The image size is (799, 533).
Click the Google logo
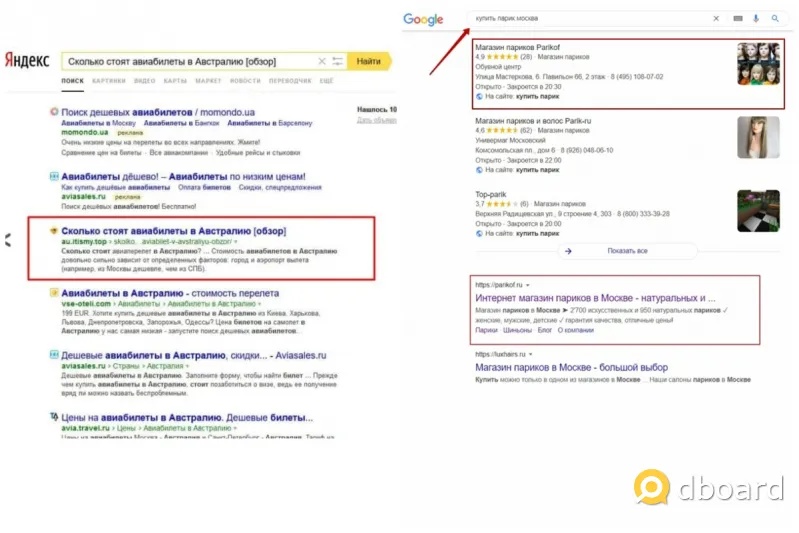tap(423, 19)
